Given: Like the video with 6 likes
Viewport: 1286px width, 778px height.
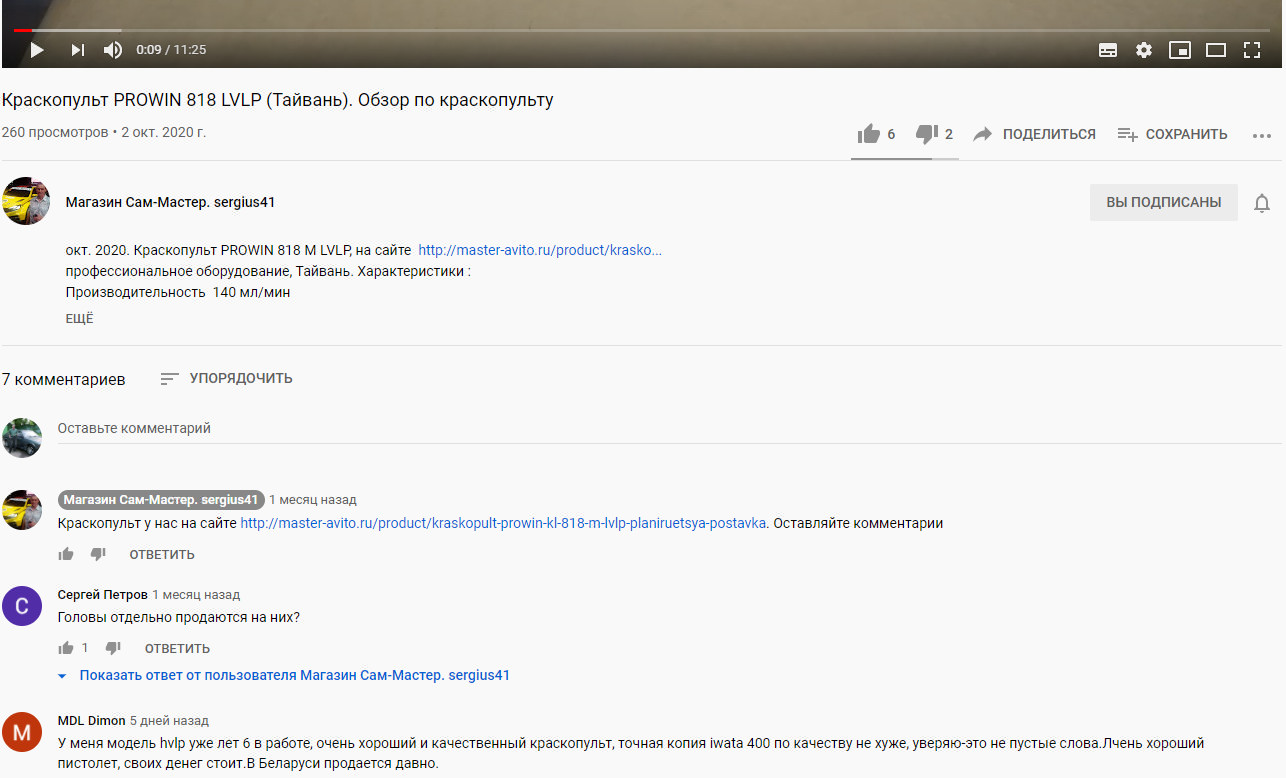Looking at the screenshot, I should [x=876, y=134].
